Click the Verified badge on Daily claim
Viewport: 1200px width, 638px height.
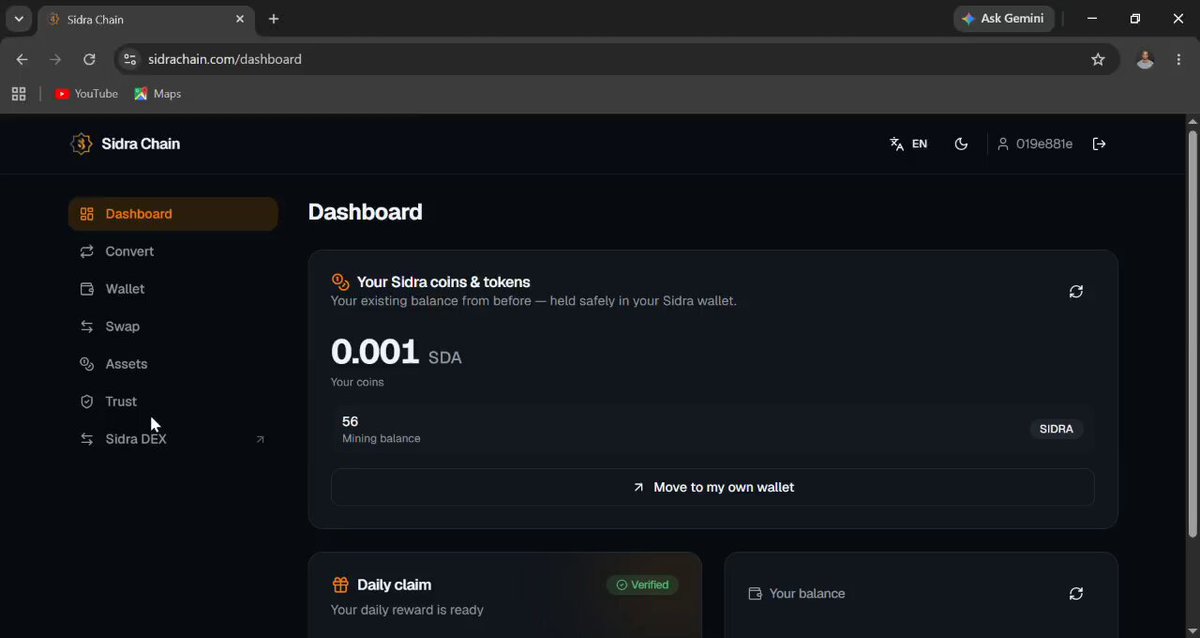click(642, 585)
